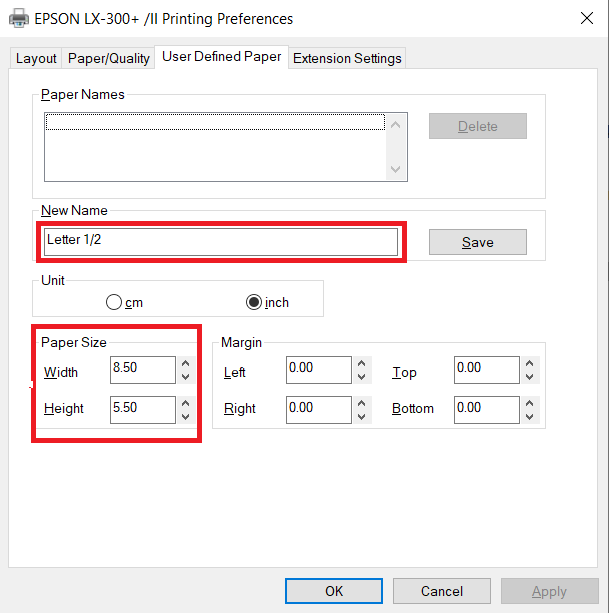
Task: Click the Save button for new paper name
Action: pos(478,242)
